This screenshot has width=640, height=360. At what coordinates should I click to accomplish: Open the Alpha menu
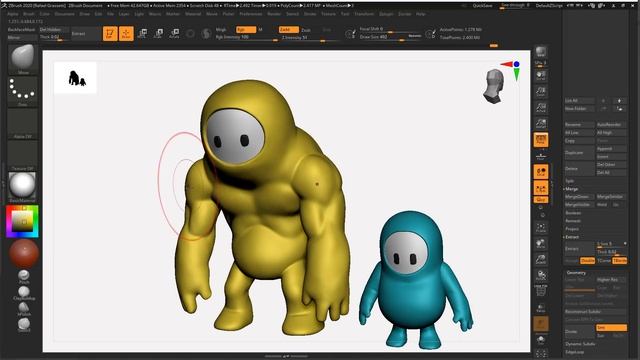tap(13, 14)
